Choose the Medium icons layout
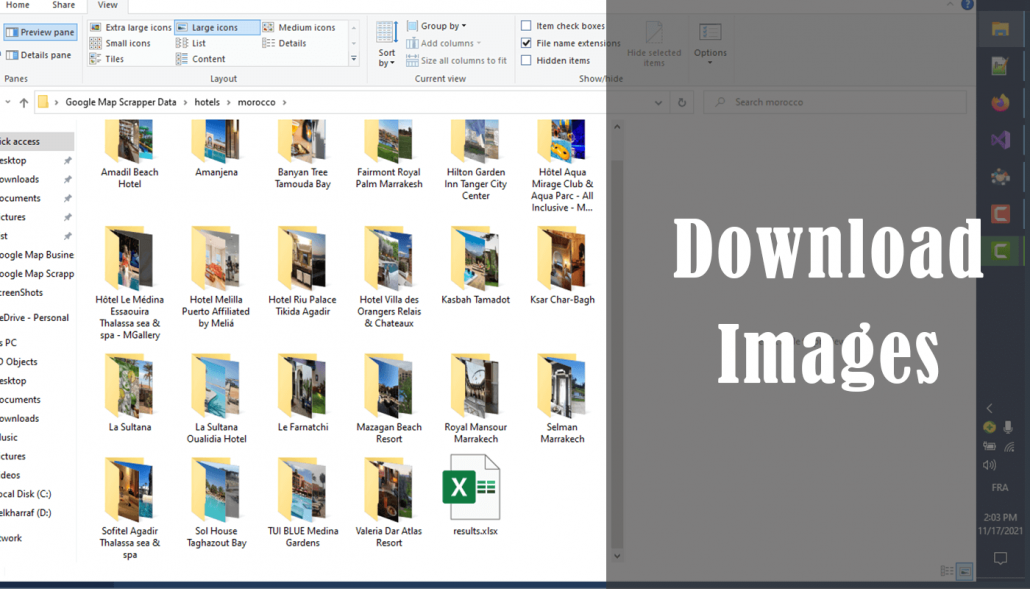 [300, 28]
